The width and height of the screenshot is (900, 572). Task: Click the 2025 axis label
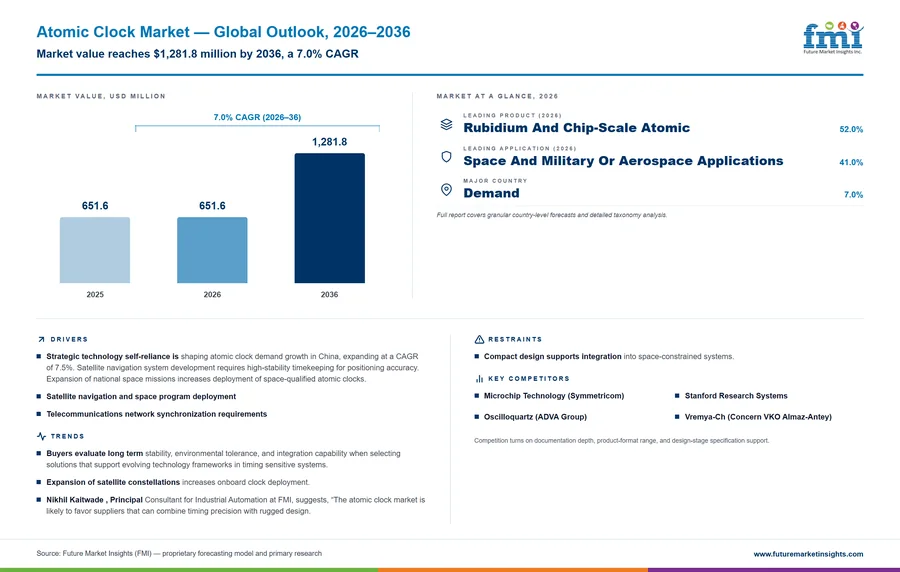[x=95, y=294]
